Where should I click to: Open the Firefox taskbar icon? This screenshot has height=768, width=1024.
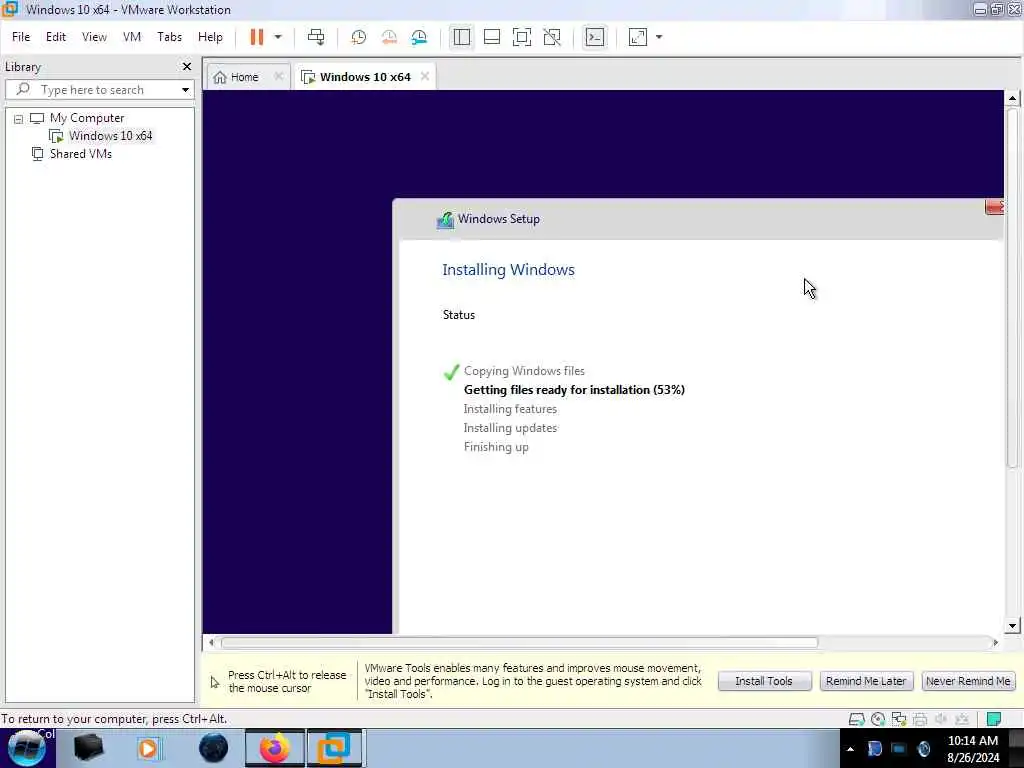[x=274, y=748]
